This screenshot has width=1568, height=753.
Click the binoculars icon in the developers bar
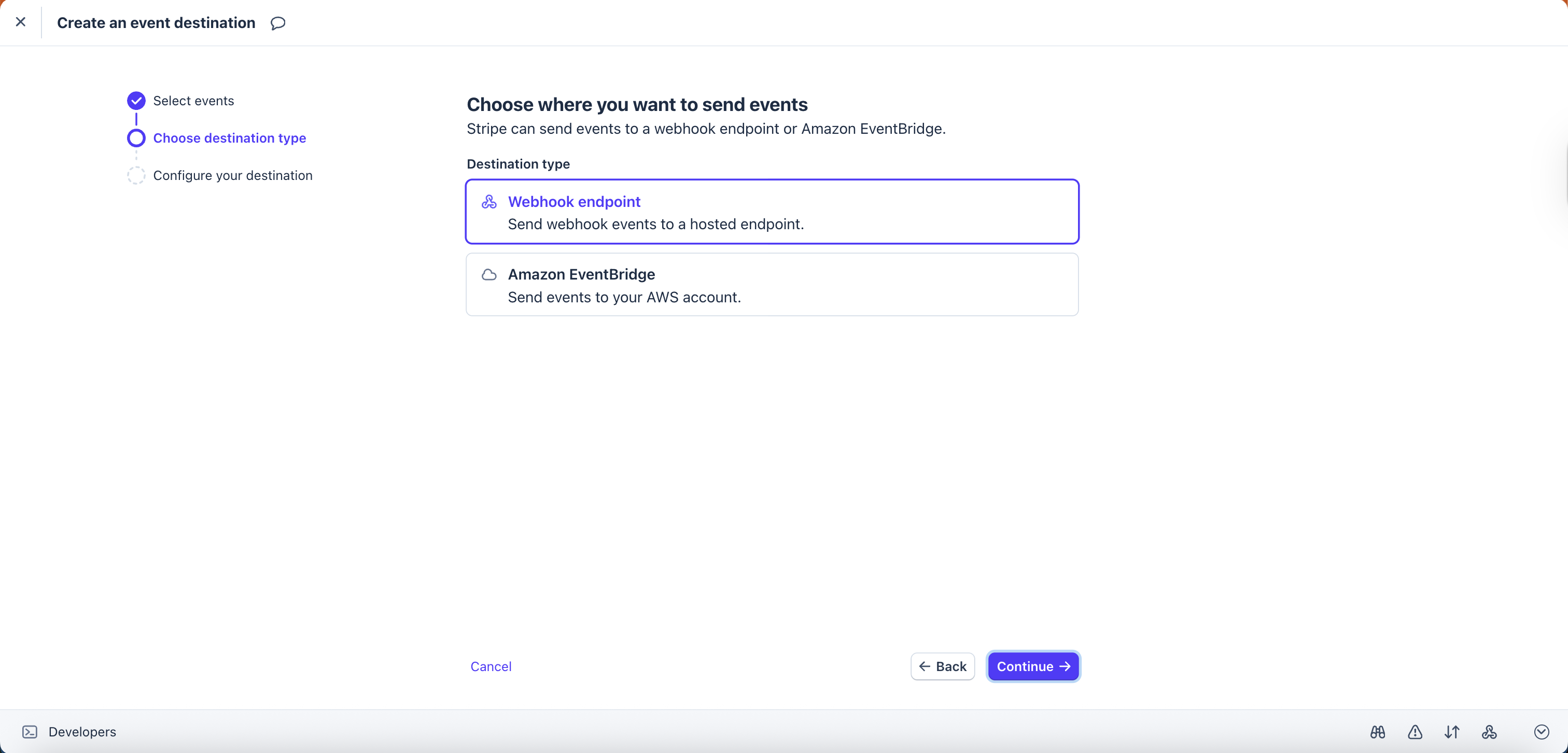pyautogui.click(x=1378, y=732)
